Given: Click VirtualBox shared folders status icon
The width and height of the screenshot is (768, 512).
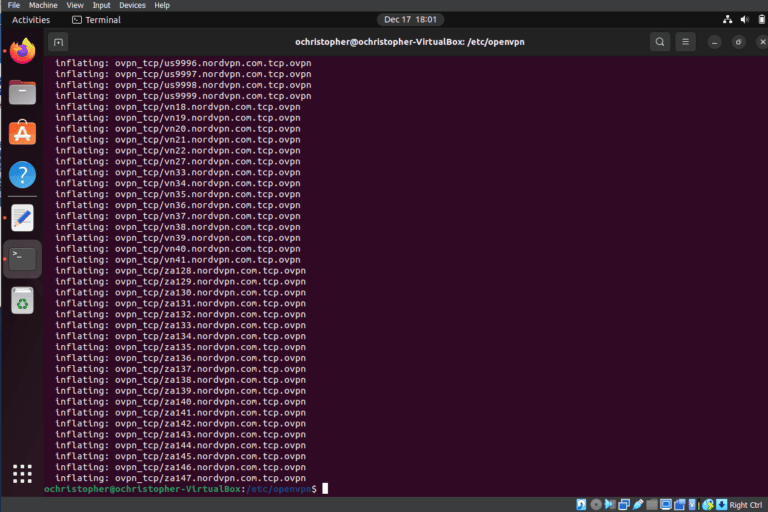Looking at the screenshot, I should [652, 505].
